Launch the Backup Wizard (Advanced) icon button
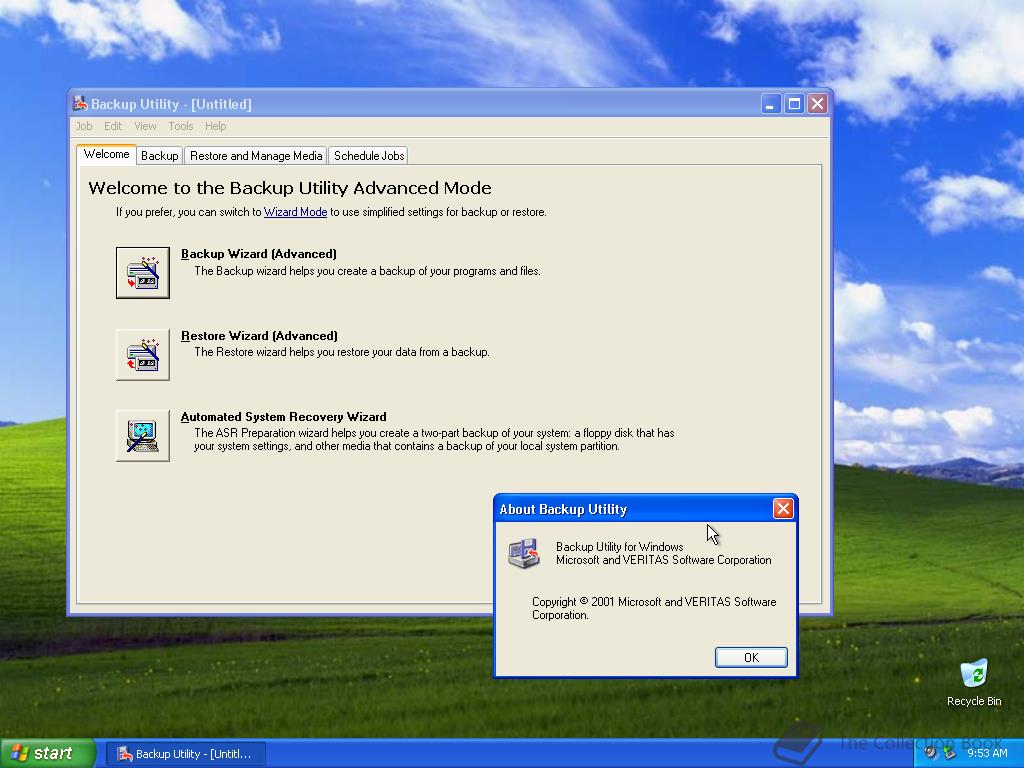1024x768 pixels. (142, 272)
